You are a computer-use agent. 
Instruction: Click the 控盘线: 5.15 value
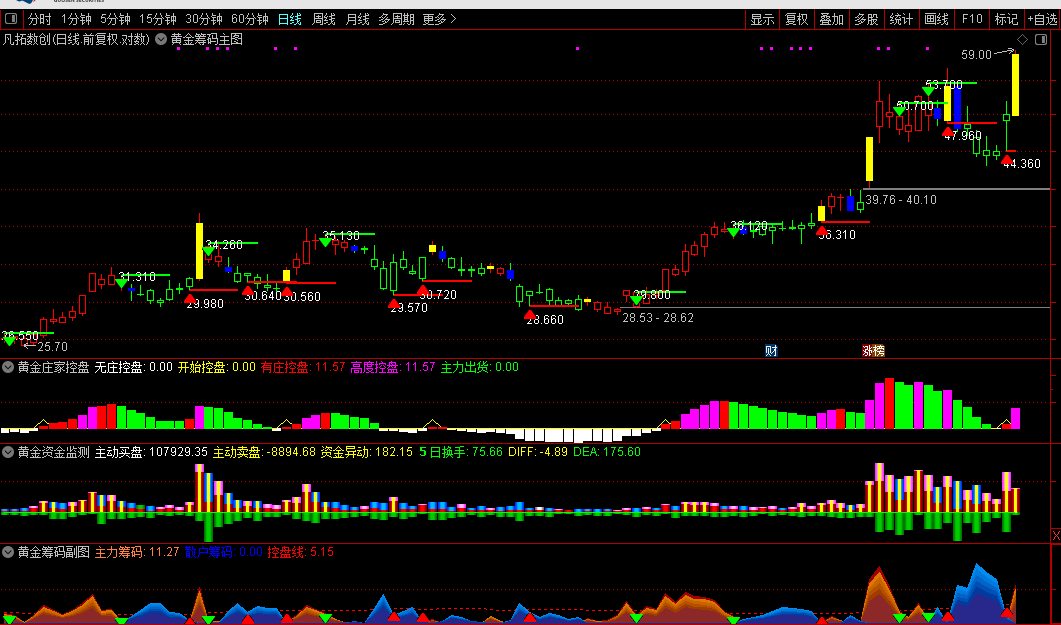300,552
